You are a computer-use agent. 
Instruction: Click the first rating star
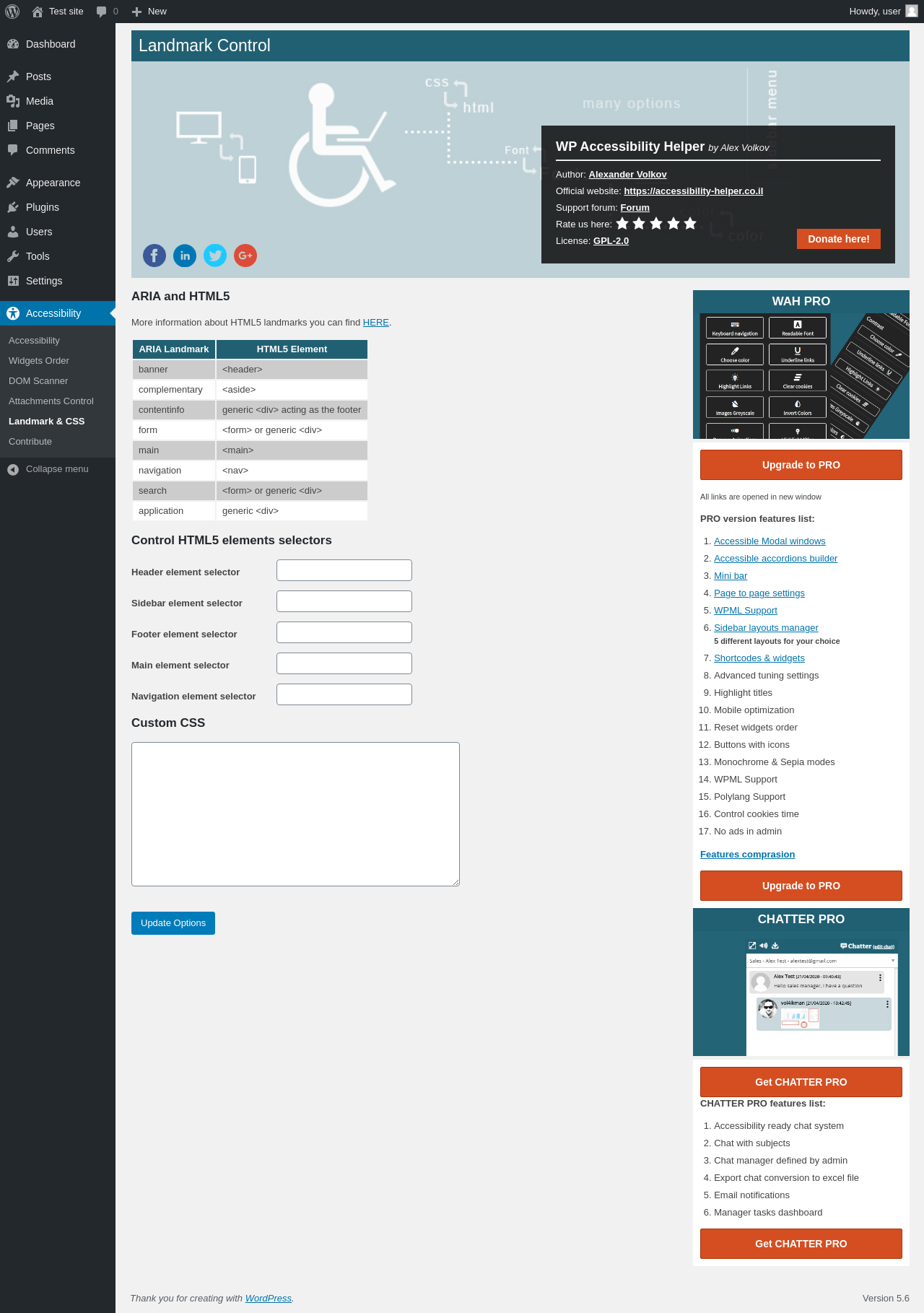[622, 224]
